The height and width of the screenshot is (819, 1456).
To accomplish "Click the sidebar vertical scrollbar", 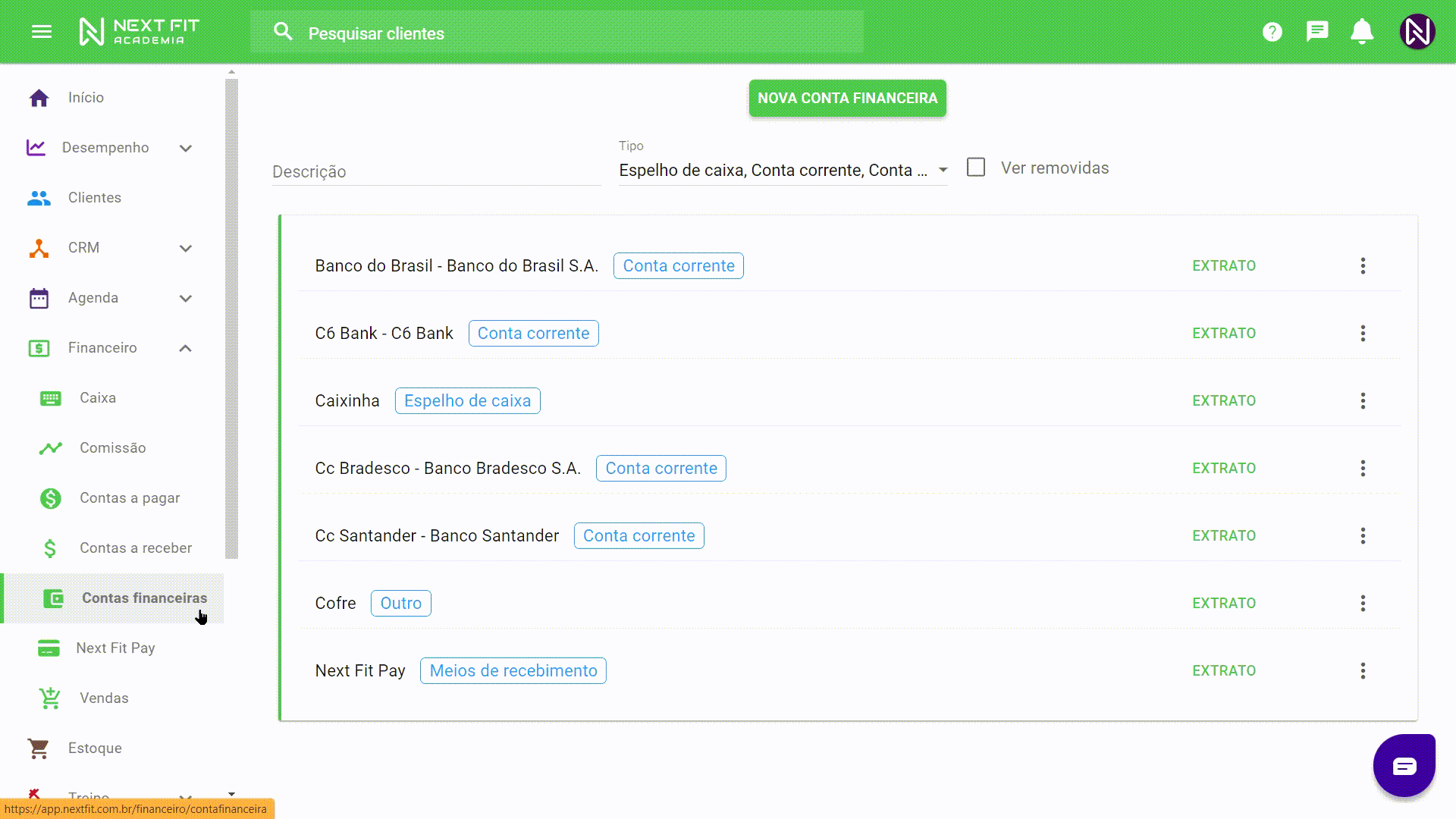I will coord(231,318).
